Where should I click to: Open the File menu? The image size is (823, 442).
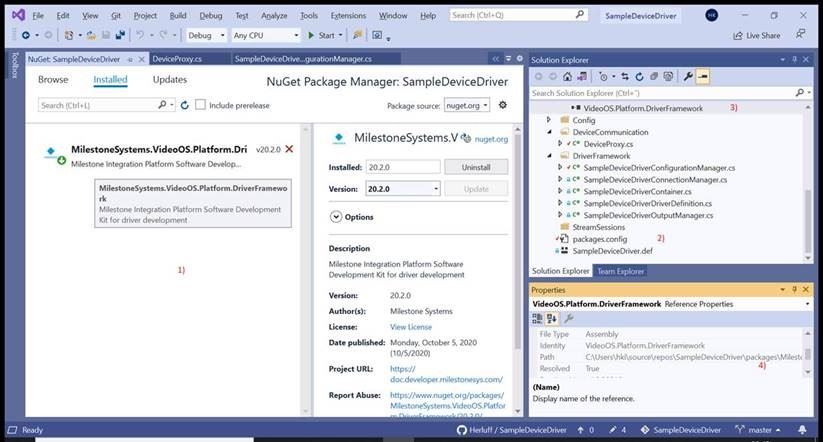point(38,15)
